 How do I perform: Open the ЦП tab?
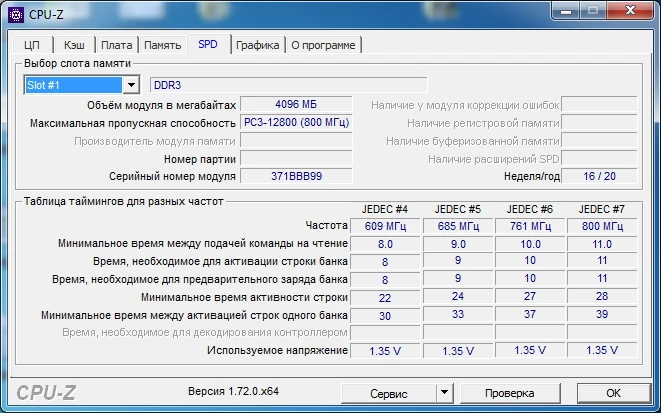[32, 45]
